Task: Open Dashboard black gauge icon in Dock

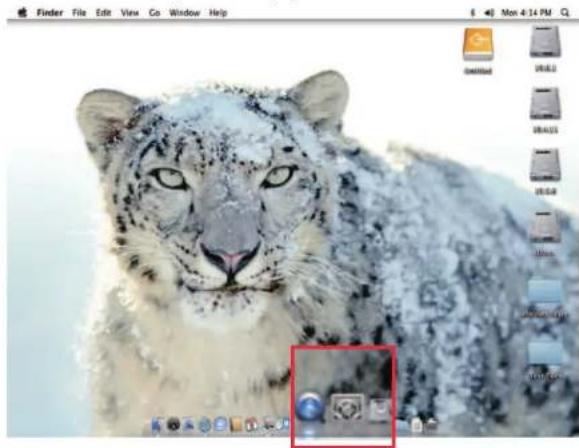Action: tap(174, 425)
